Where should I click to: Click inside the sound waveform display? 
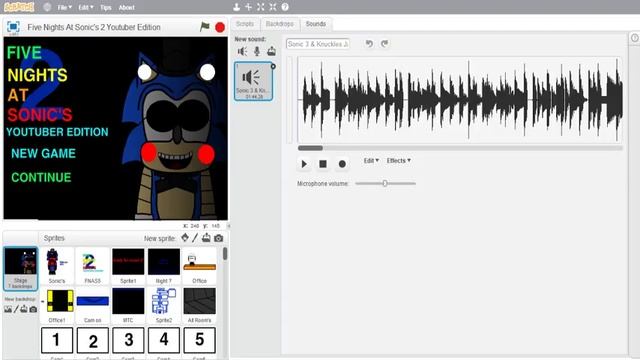(x=460, y=100)
